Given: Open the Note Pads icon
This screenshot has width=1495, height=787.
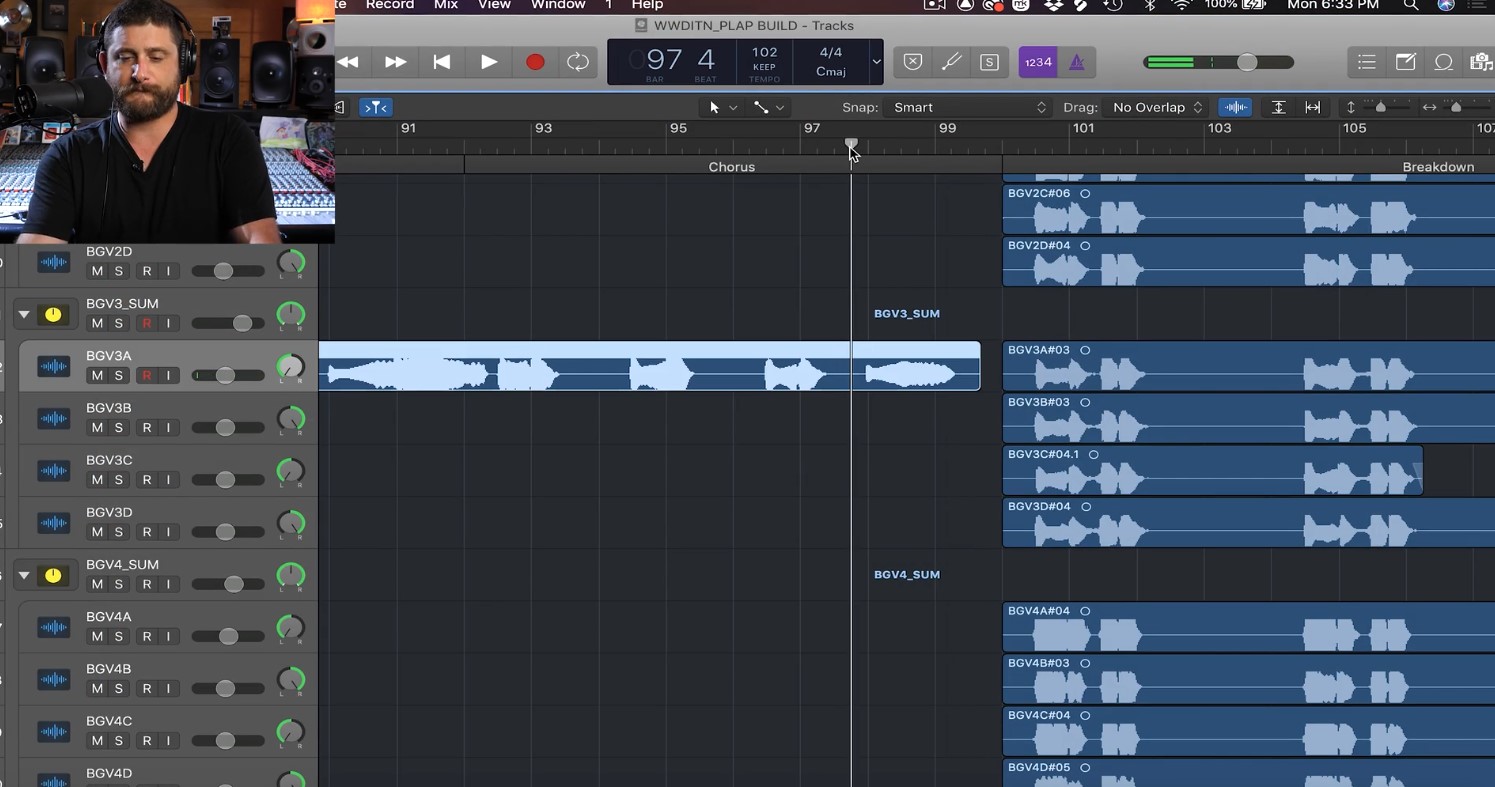Looking at the screenshot, I should point(1405,62).
